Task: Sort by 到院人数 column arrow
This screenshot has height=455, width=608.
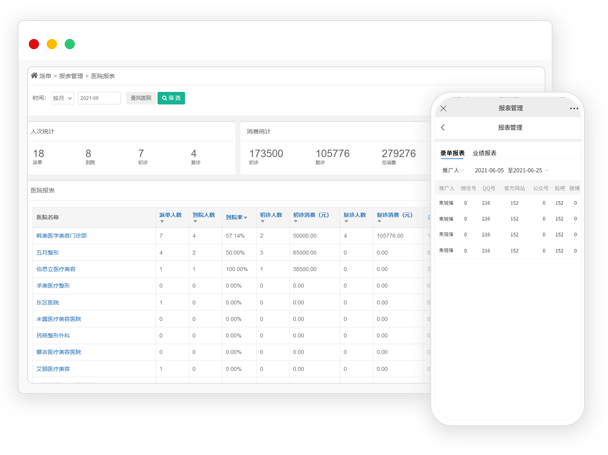Action: [x=197, y=222]
